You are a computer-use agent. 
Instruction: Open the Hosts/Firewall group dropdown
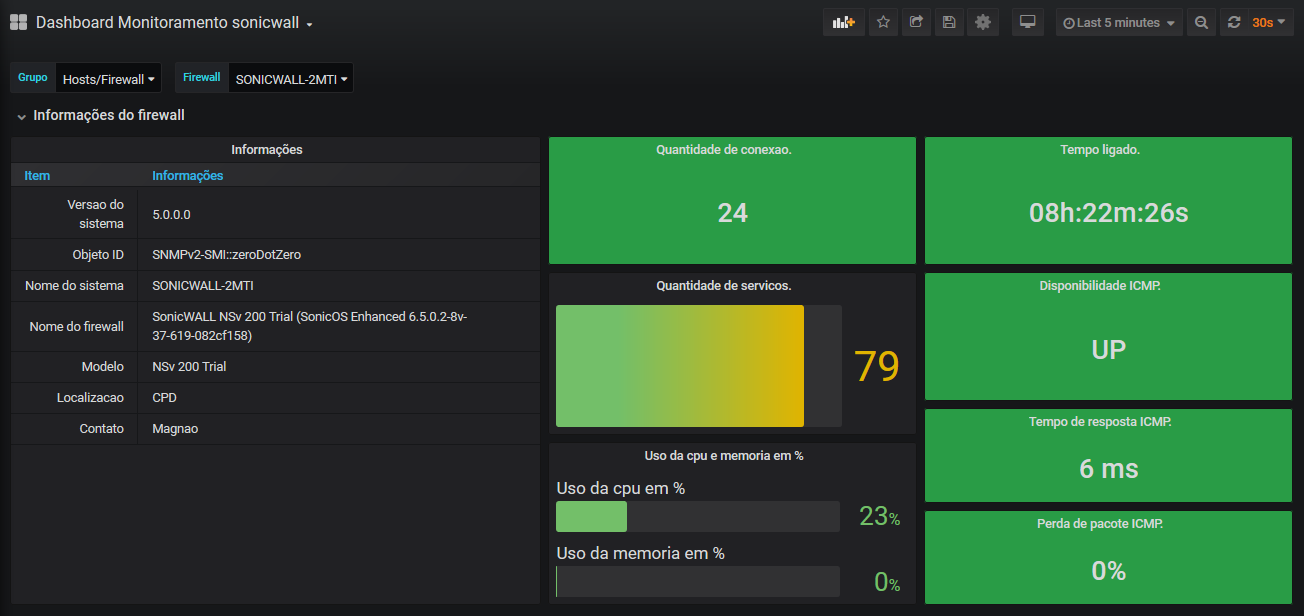108,78
